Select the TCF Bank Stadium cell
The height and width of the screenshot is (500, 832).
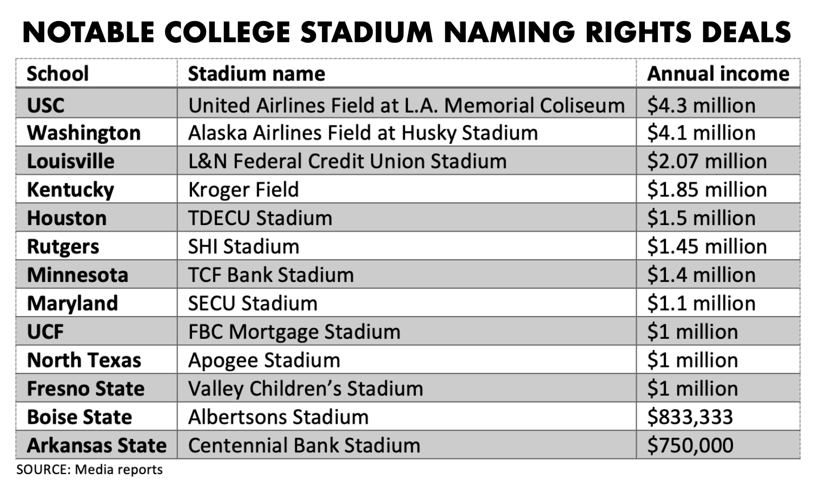tap(270, 275)
